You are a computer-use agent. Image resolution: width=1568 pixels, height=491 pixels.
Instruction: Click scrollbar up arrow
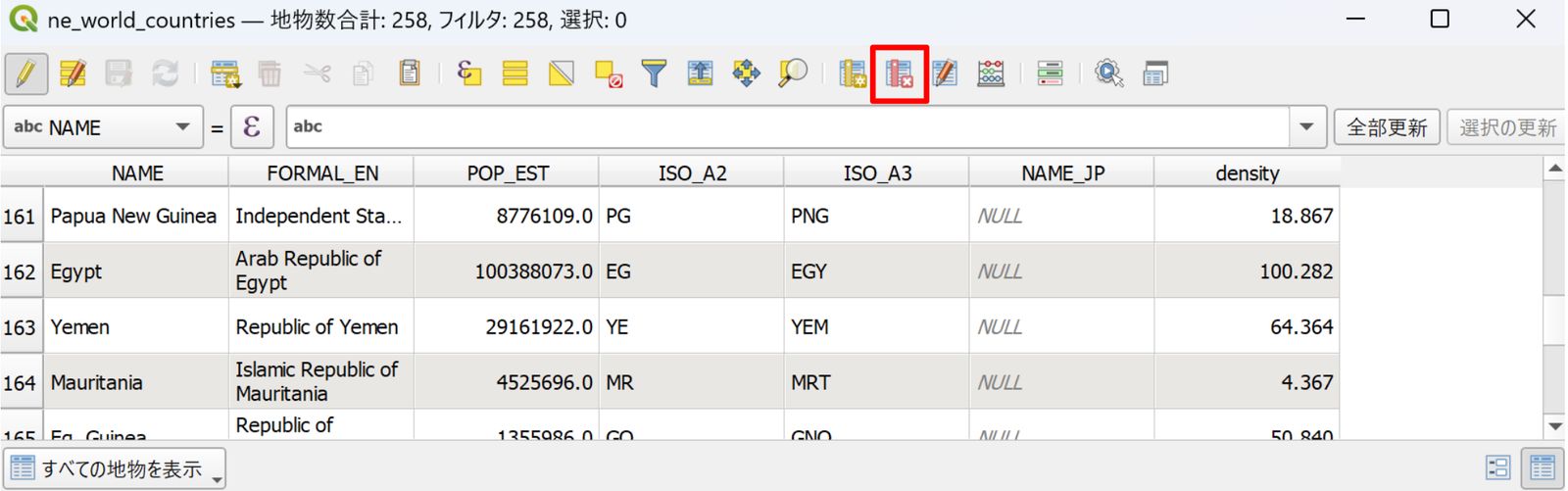(x=1554, y=170)
